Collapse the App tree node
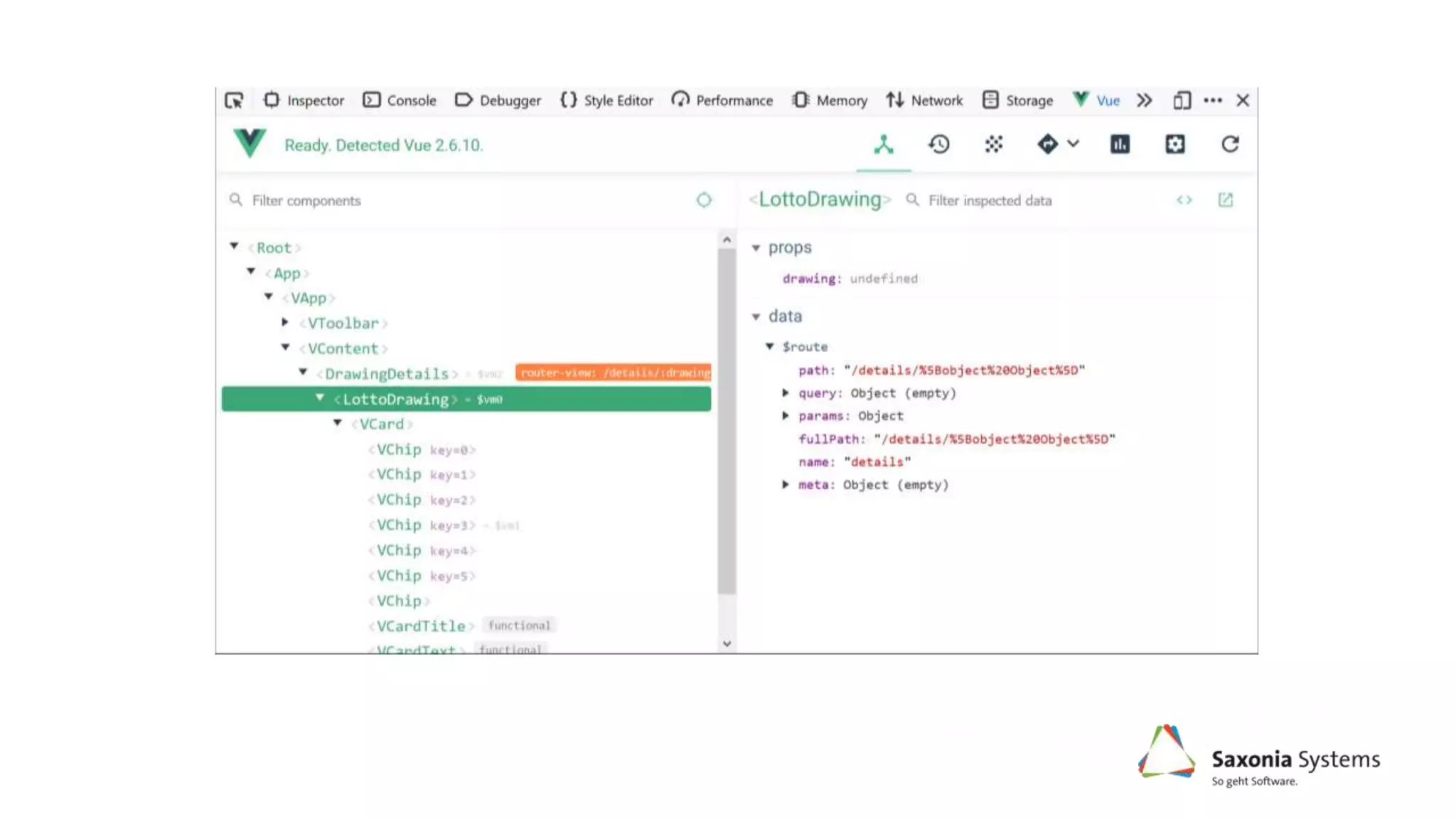Image resolution: width=1456 pixels, height=819 pixels. tap(251, 272)
